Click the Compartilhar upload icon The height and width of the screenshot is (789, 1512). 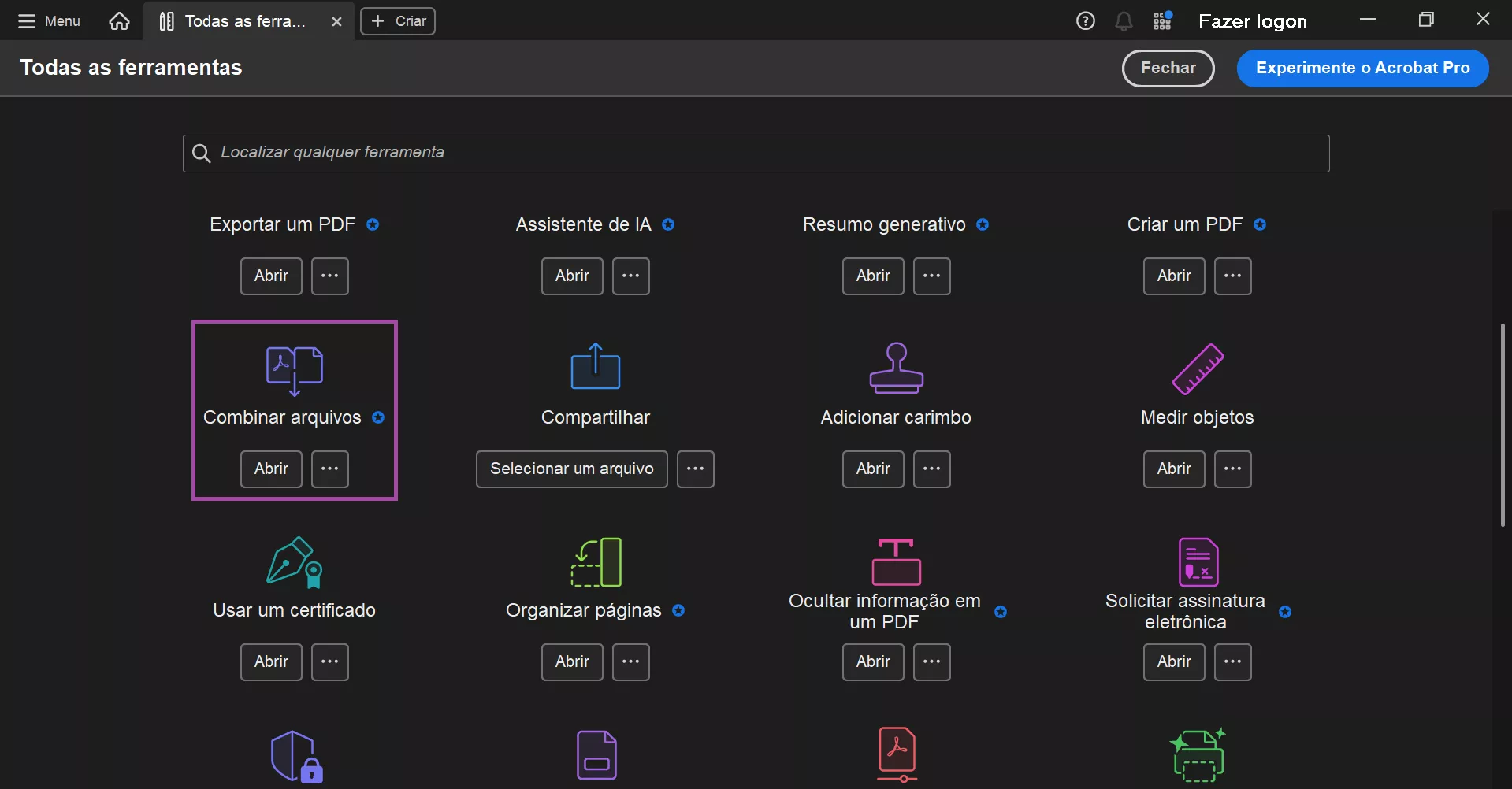[x=595, y=366]
